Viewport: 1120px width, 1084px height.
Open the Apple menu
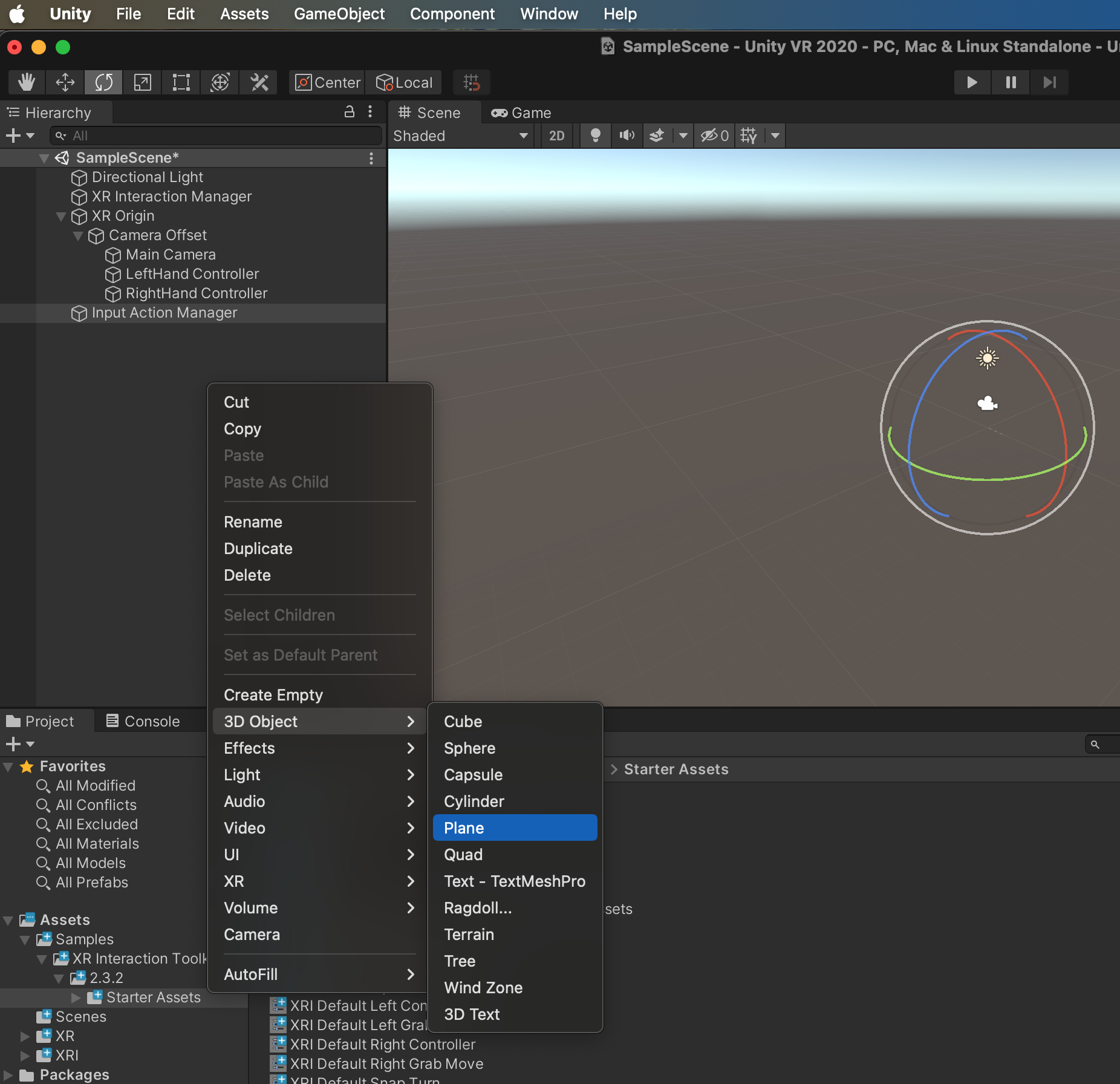click(18, 14)
